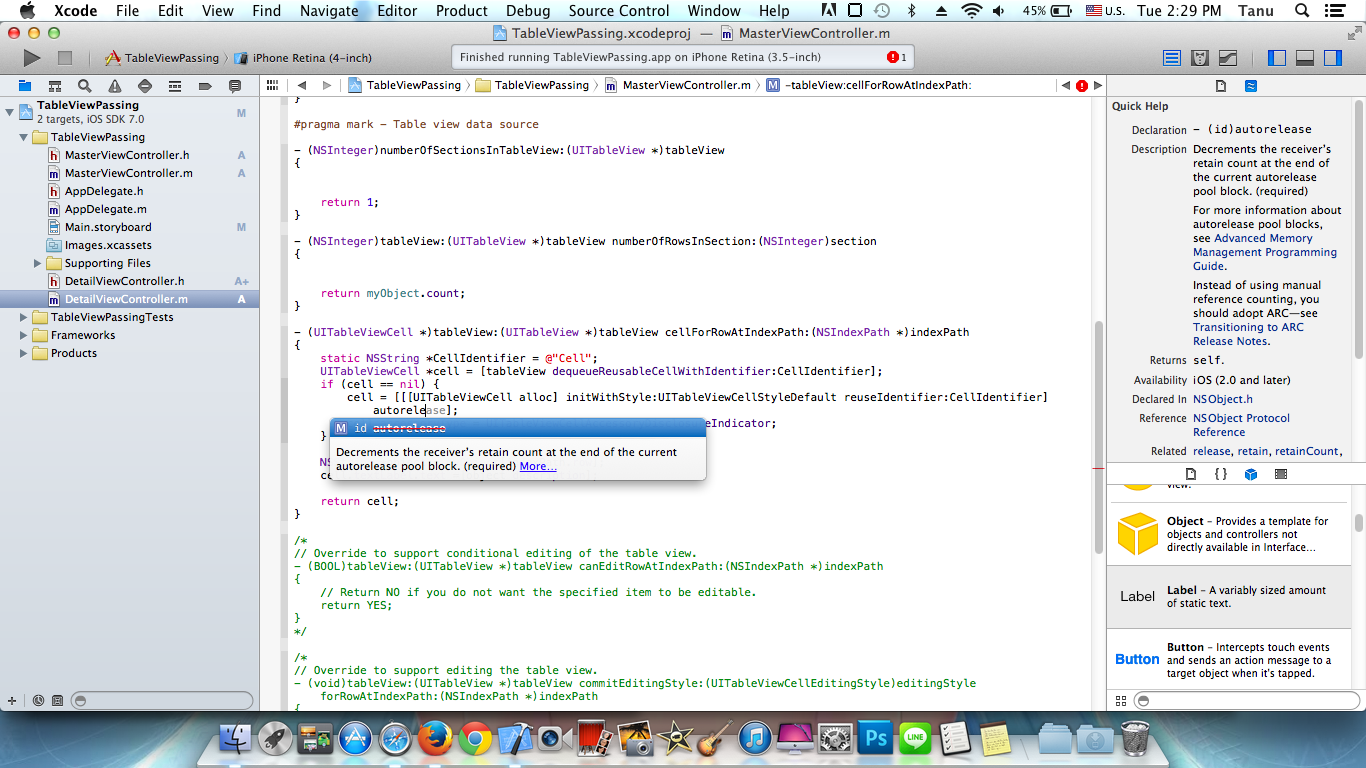Go back in editor history

[x=302, y=86]
